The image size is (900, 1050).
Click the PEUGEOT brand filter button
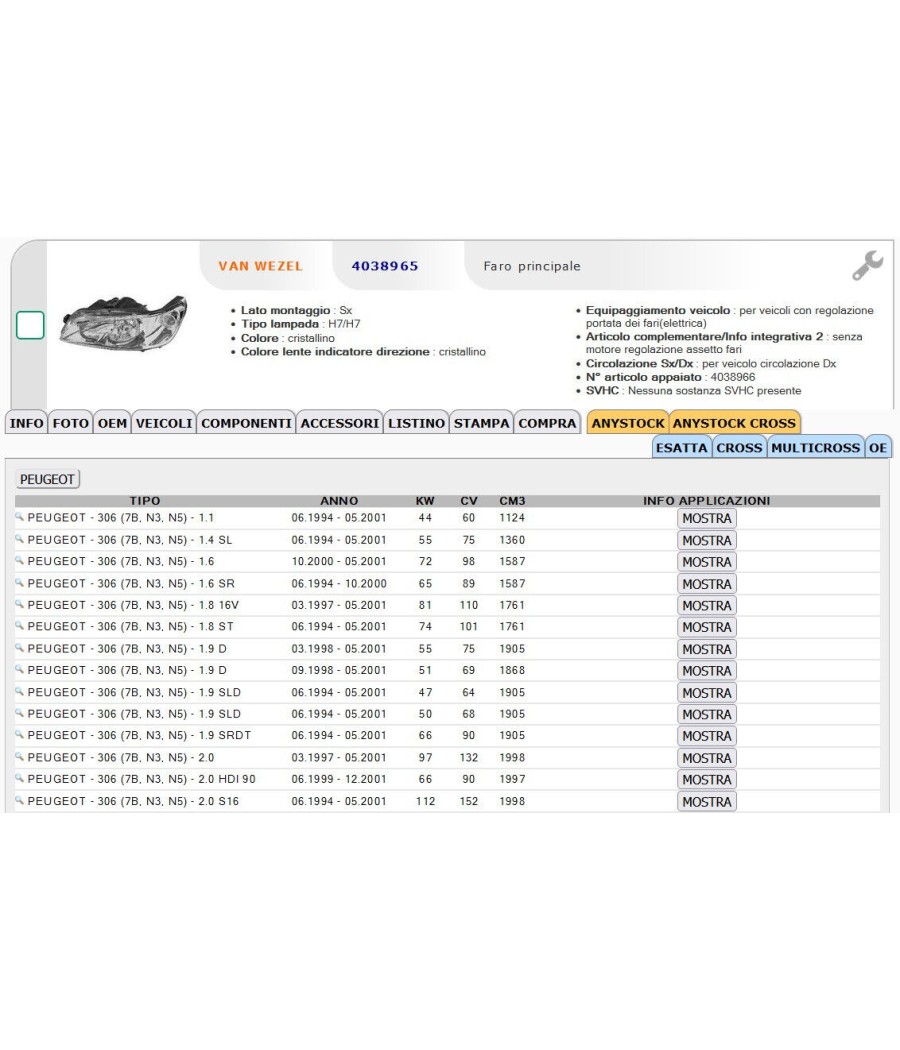47,479
